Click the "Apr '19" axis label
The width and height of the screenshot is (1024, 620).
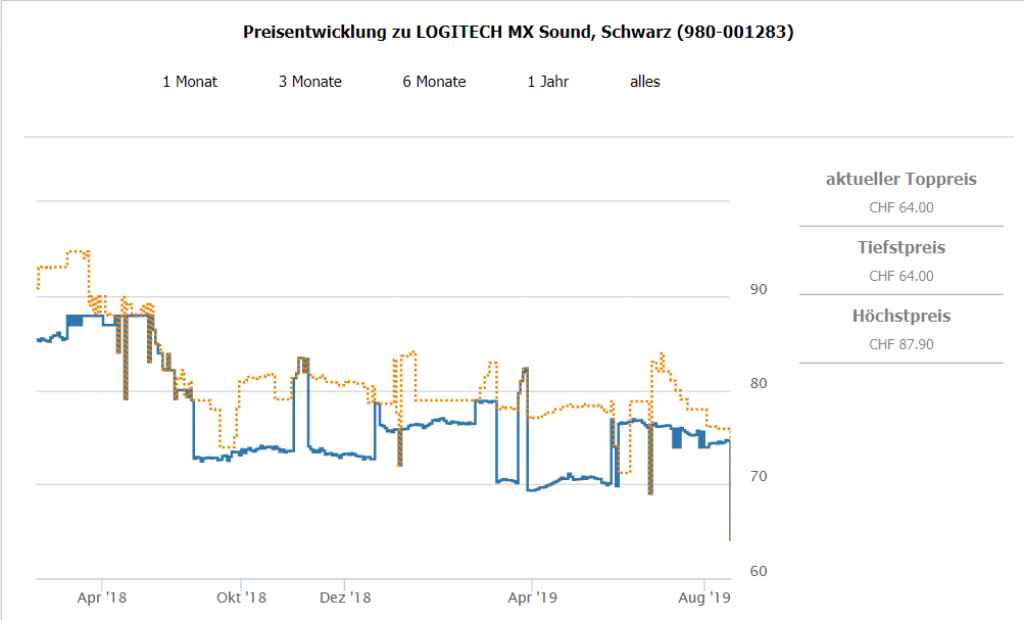[531, 598]
